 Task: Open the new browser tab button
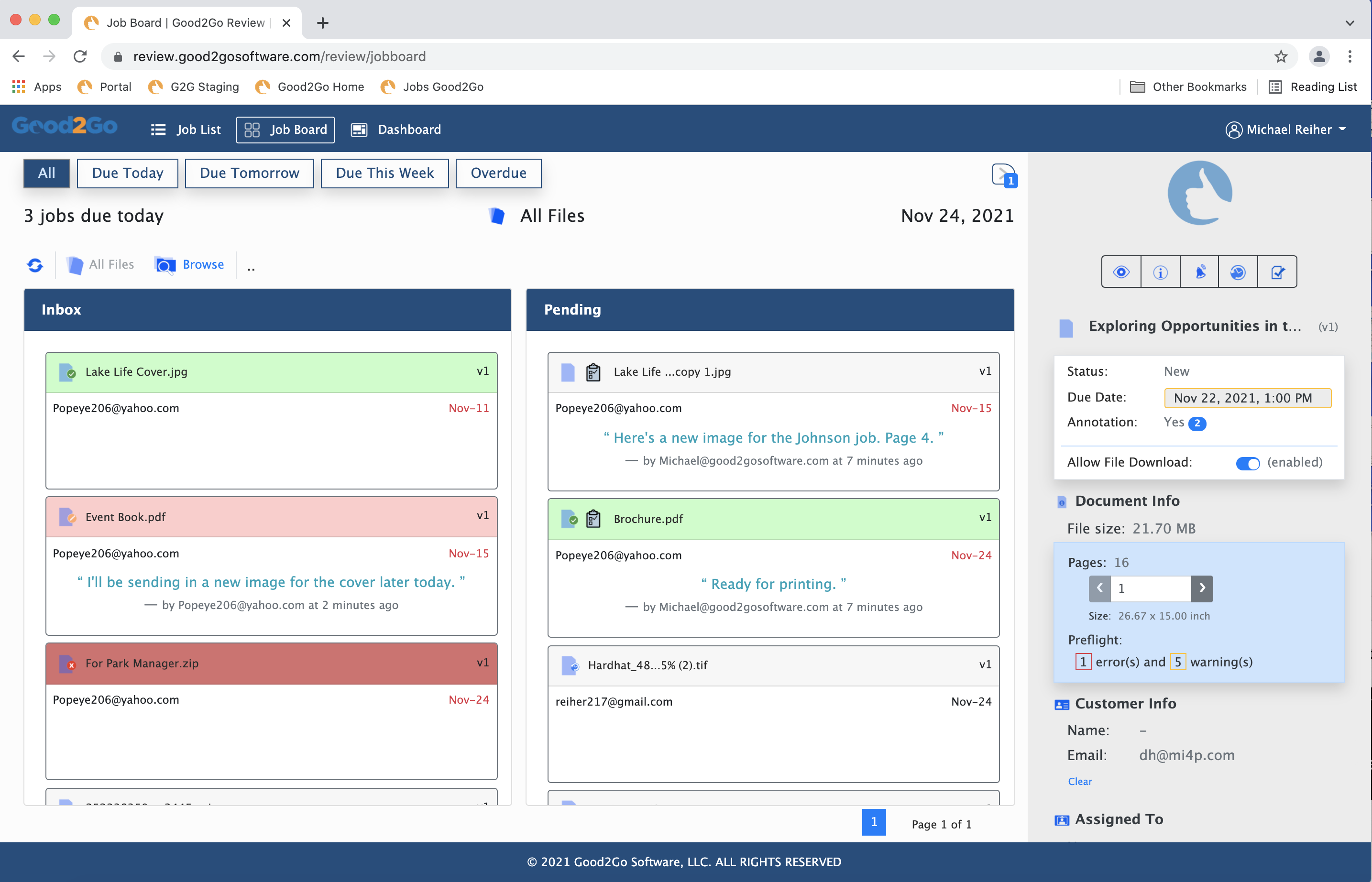point(322,23)
